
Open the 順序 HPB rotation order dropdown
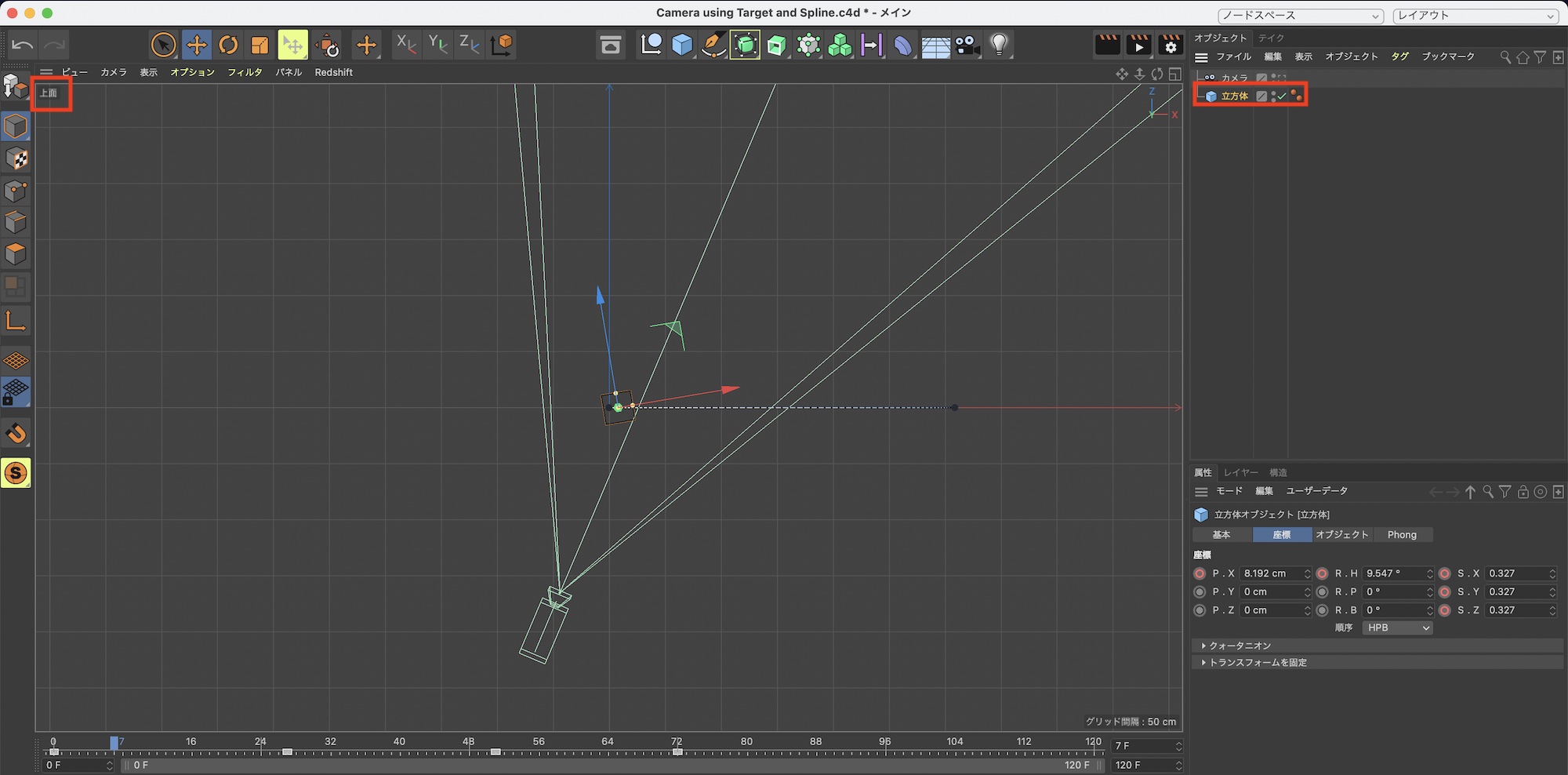(1397, 628)
